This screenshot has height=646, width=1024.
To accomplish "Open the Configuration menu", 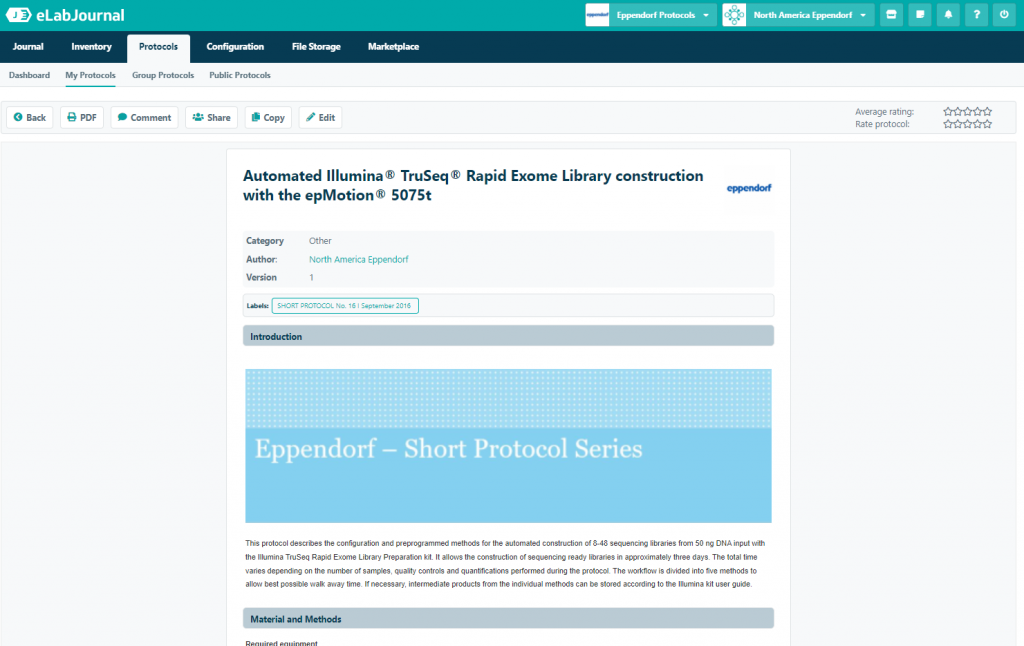I will click(235, 47).
